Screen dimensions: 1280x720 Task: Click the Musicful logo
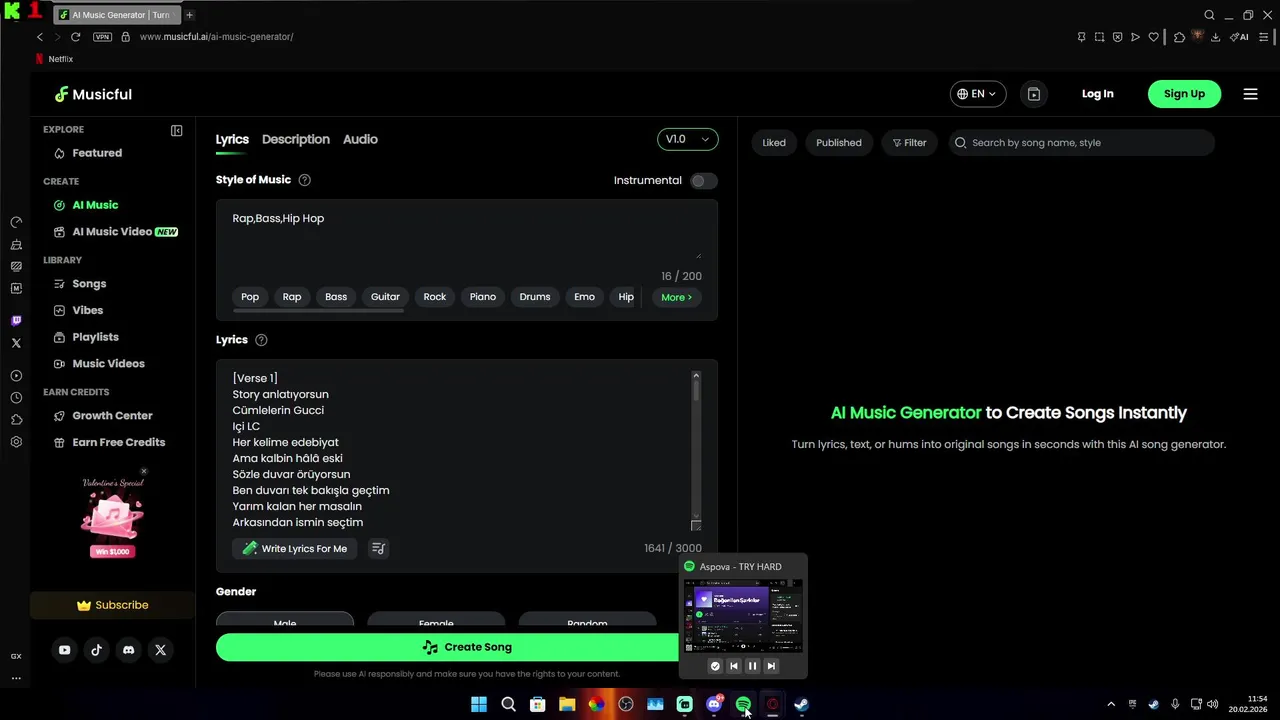point(93,94)
